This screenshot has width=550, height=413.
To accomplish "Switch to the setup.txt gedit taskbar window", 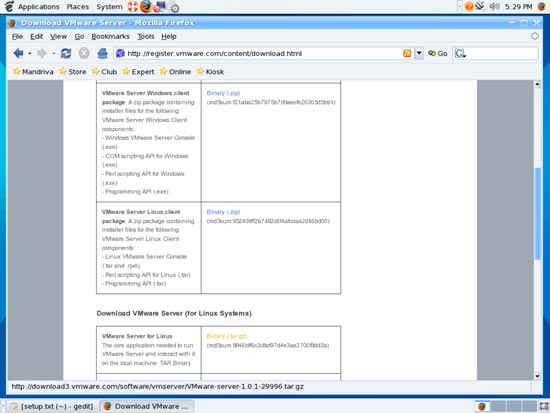I will pos(52,406).
